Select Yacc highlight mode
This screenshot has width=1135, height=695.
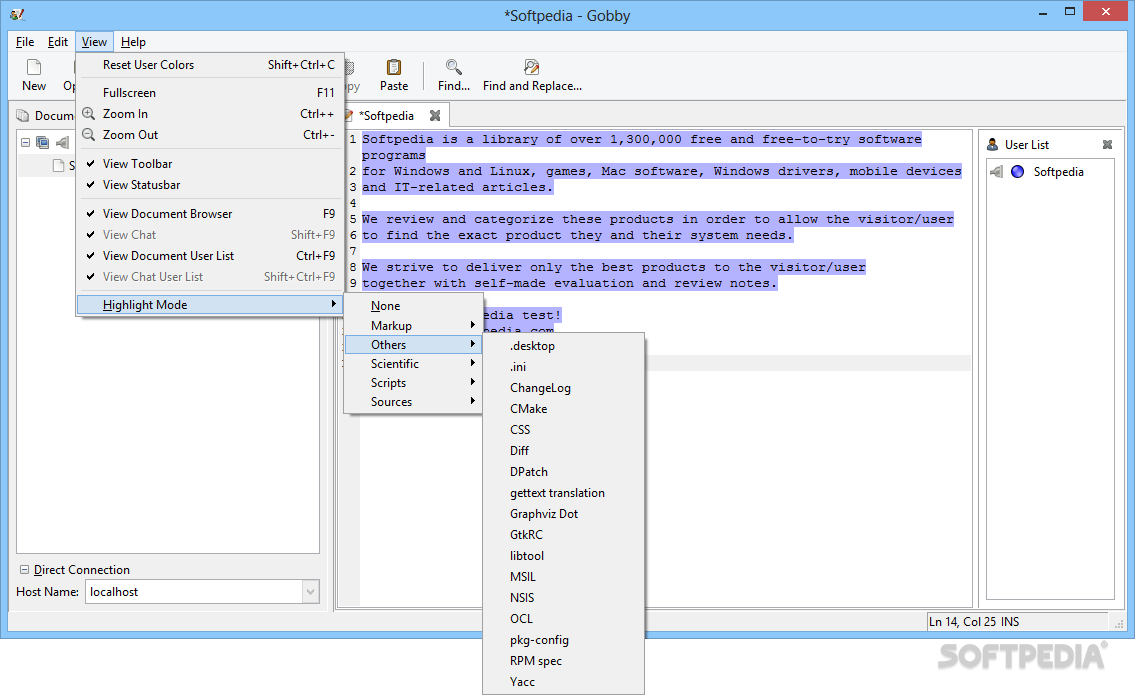563,682
